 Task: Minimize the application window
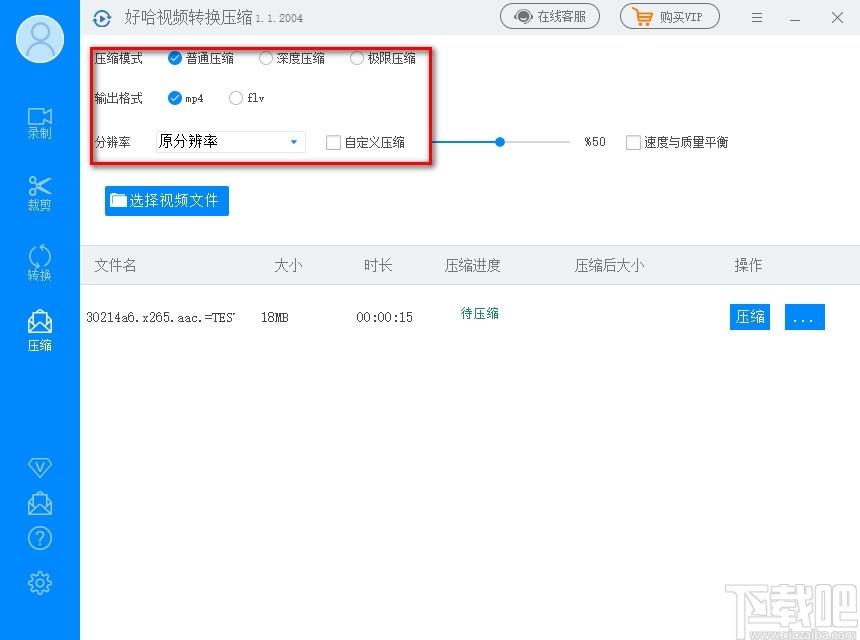click(795, 18)
